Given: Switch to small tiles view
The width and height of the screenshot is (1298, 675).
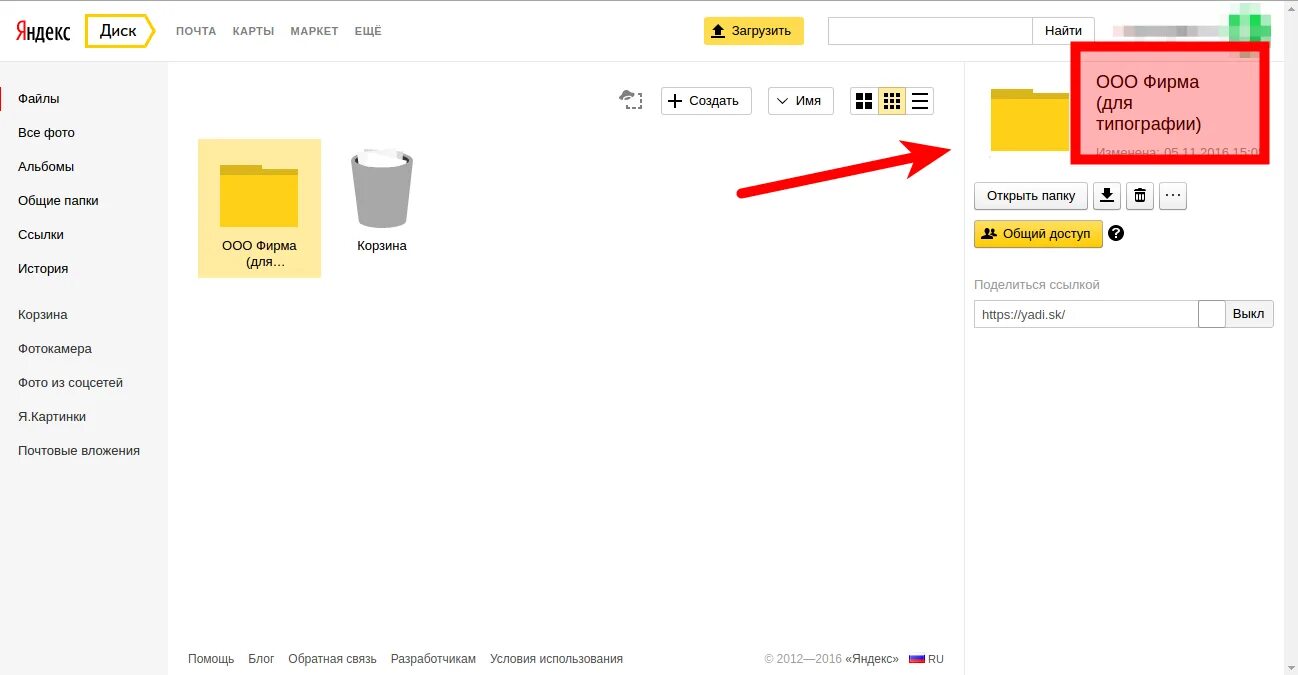Looking at the screenshot, I should coord(892,101).
